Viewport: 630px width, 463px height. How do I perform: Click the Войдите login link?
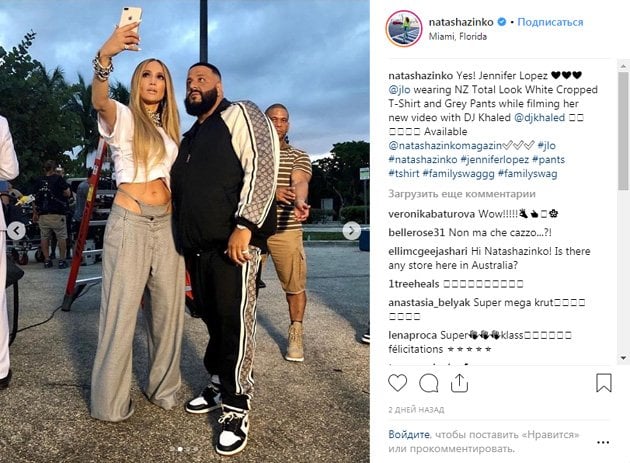click(409, 434)
